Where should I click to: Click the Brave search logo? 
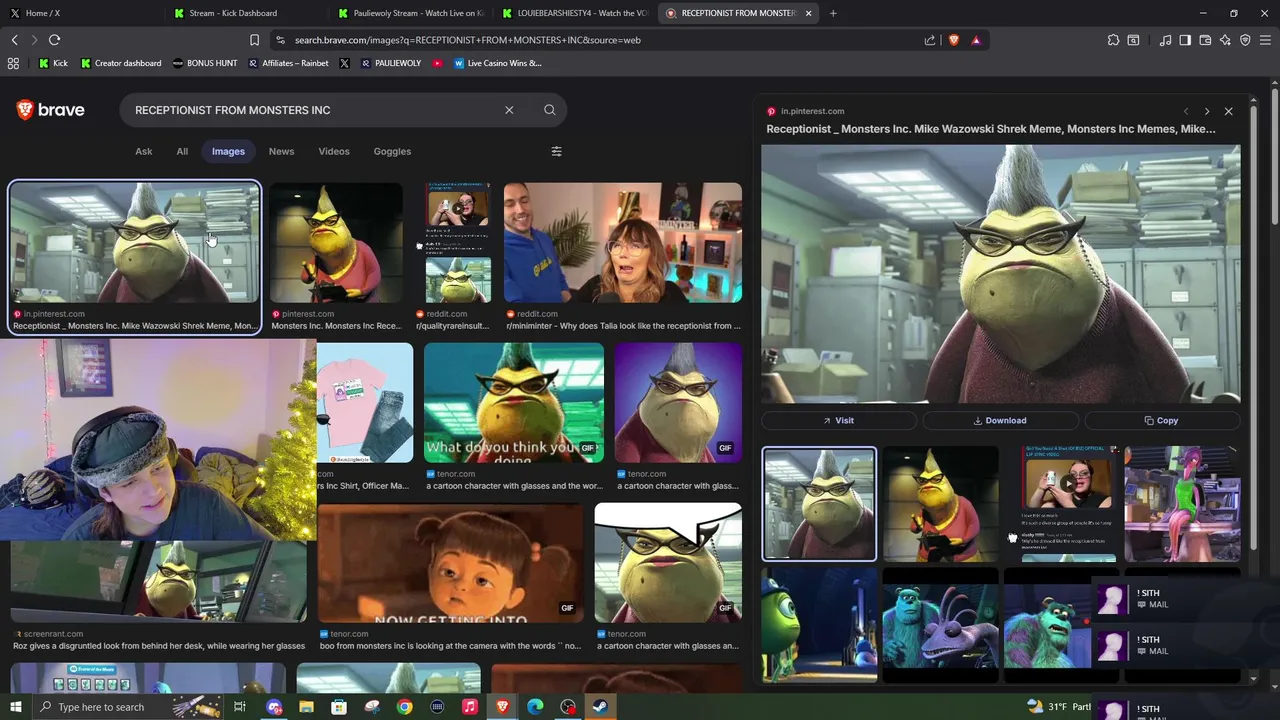point(50,110)
